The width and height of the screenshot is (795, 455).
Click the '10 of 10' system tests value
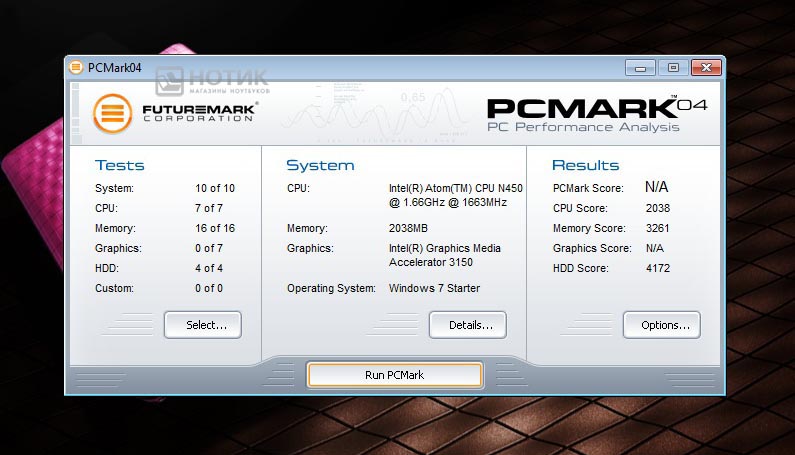point(215,188)
